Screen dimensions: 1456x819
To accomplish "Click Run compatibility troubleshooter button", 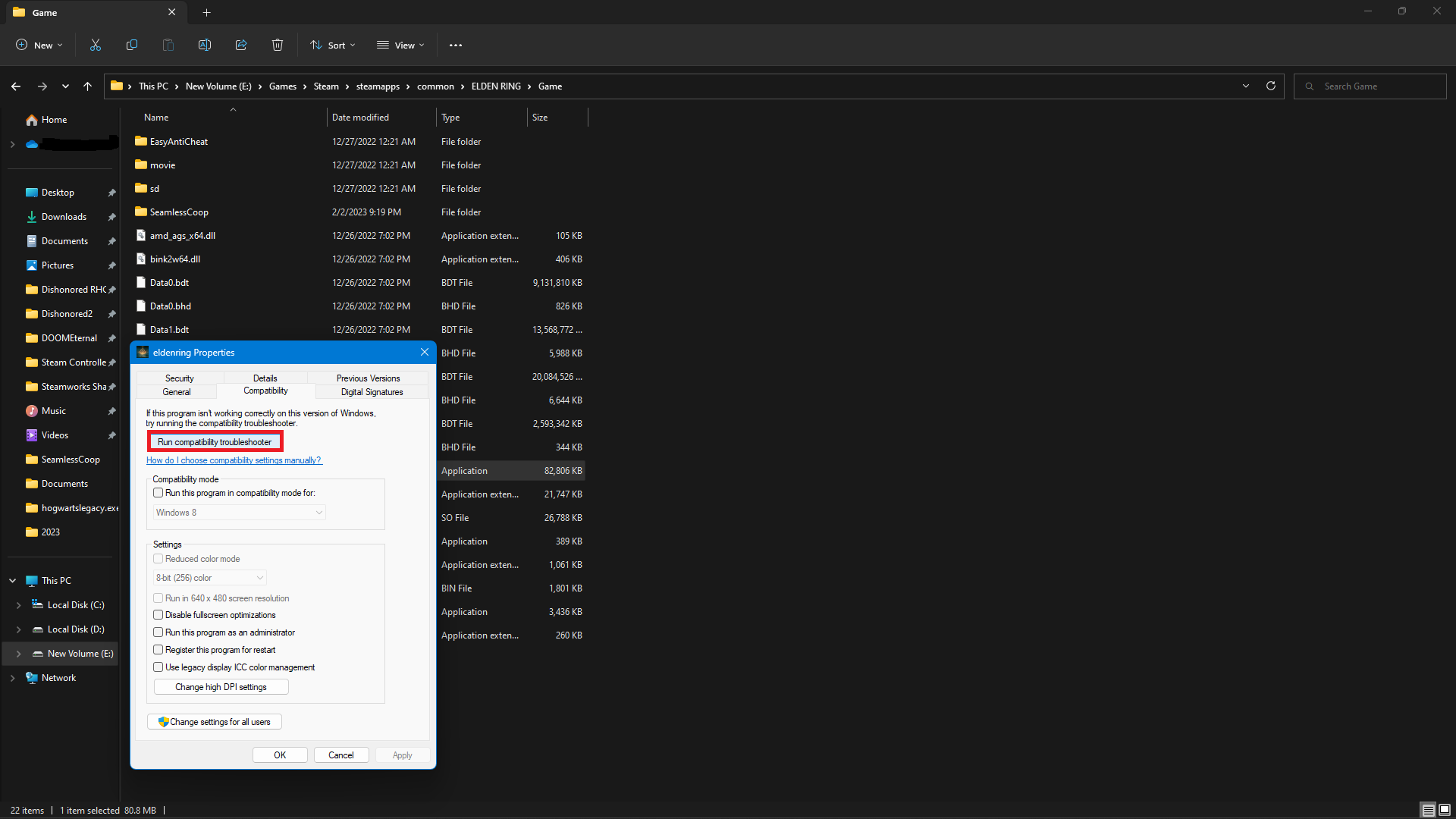I will [215, 442].
